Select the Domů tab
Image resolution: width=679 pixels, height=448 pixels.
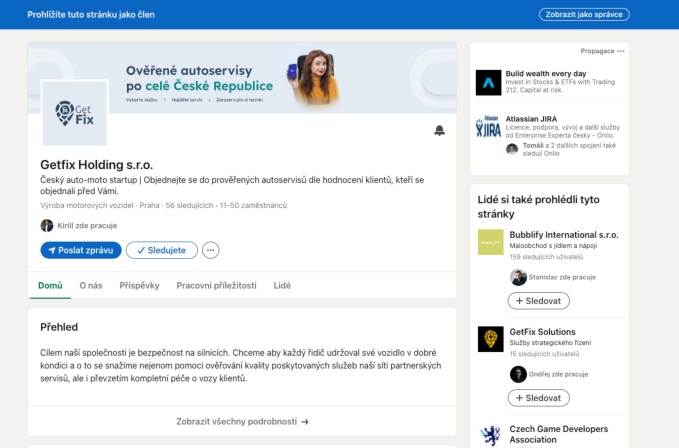50,285
